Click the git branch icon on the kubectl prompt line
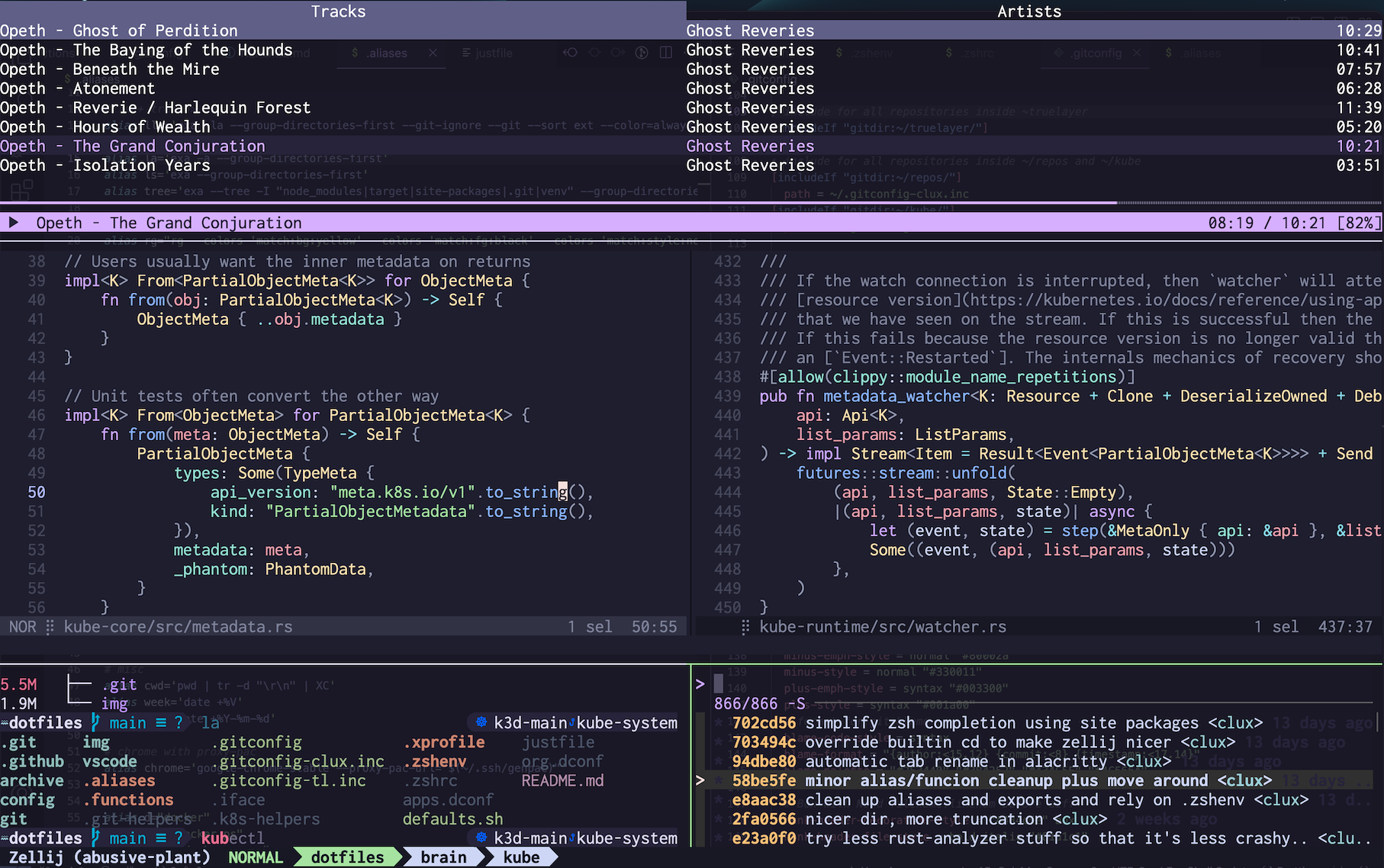1384x868 pixels. click(95, 837)
